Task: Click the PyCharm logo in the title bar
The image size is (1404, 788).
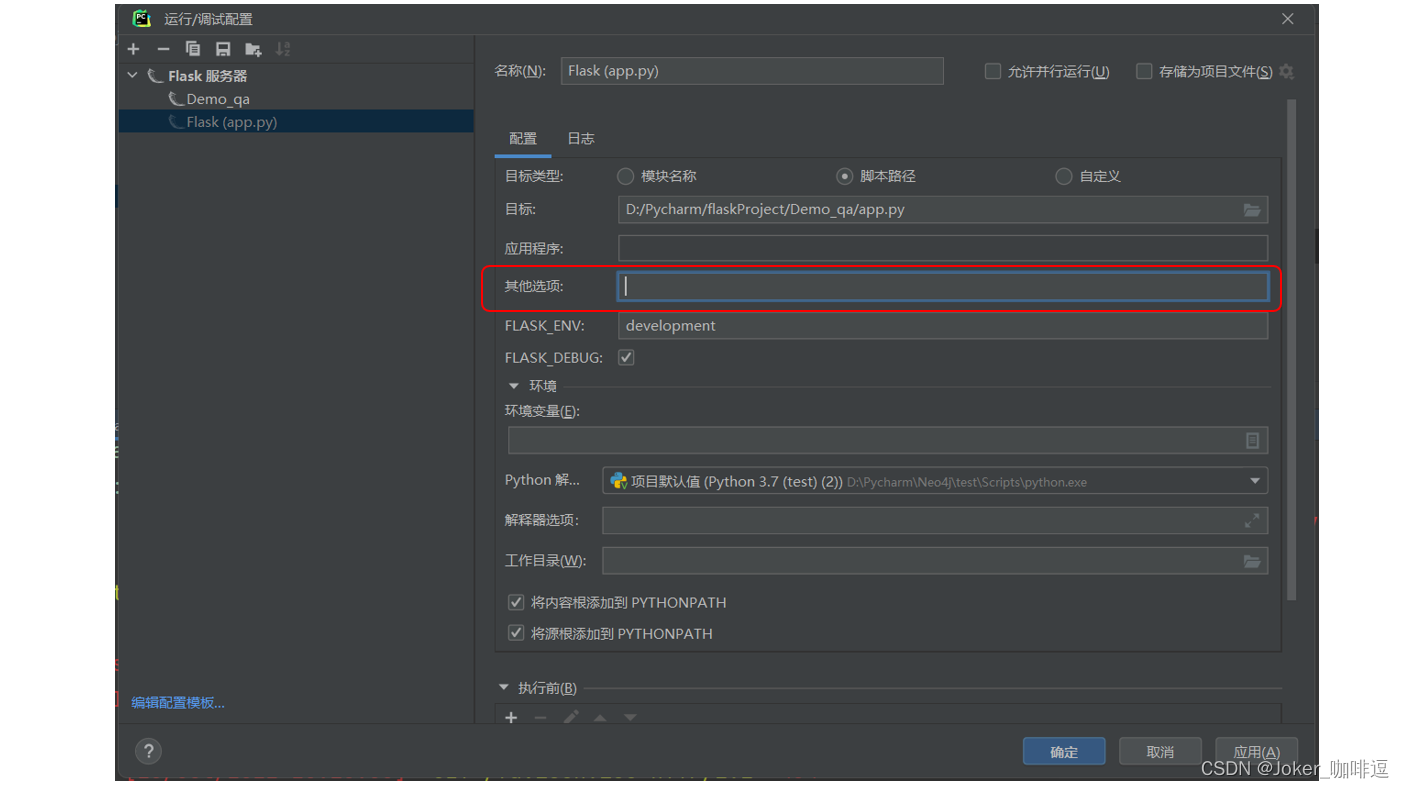Action: (x=142, y=18)
